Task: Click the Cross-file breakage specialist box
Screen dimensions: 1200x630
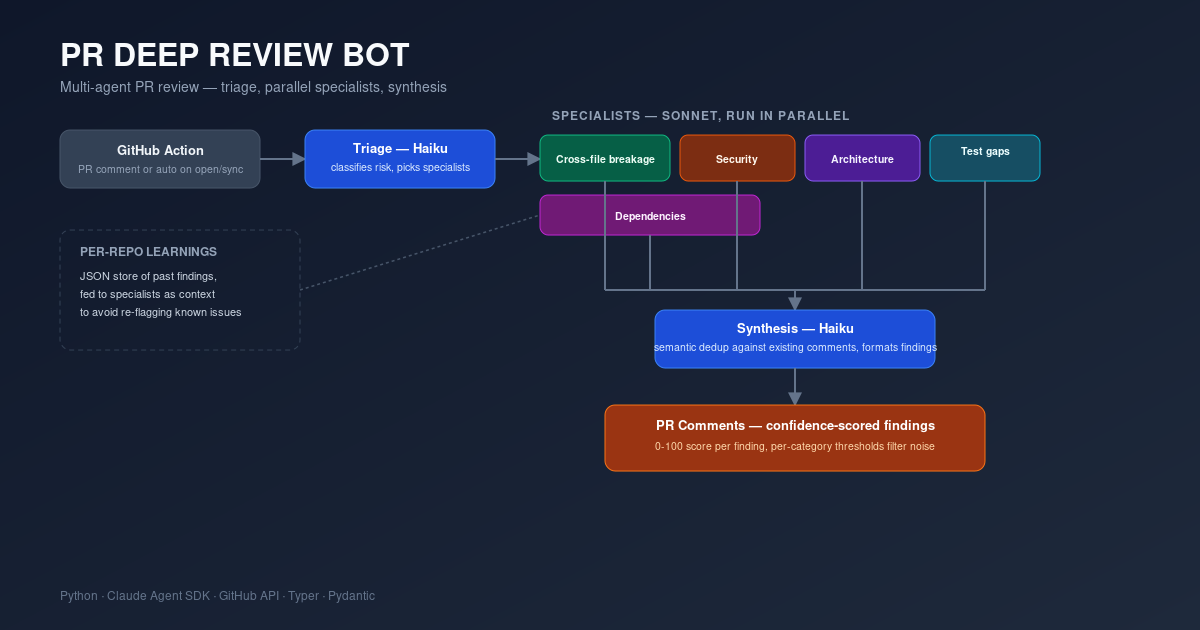Action: 605,158
